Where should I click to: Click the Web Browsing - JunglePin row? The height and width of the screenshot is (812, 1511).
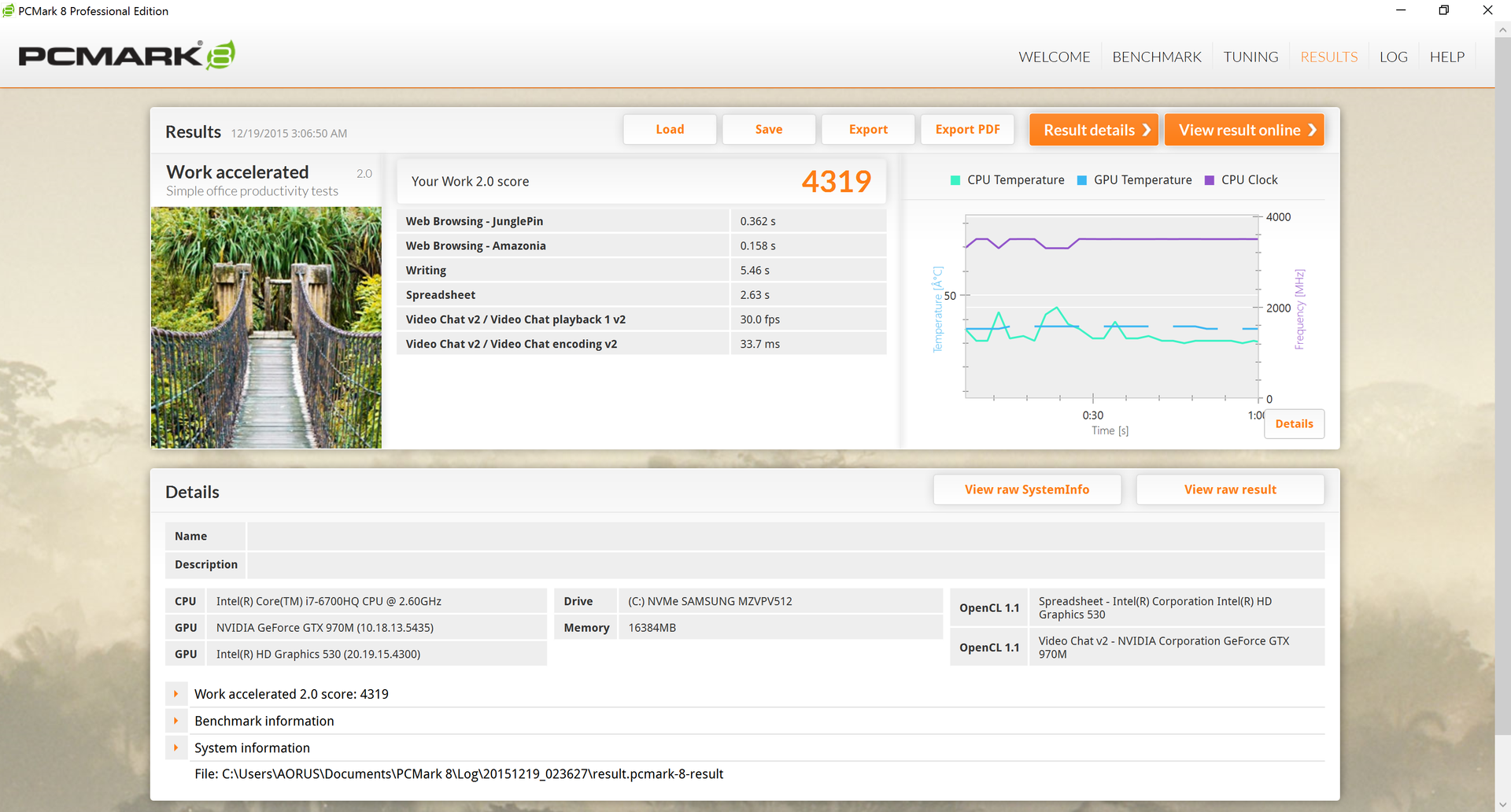click(x=641, y=221)
